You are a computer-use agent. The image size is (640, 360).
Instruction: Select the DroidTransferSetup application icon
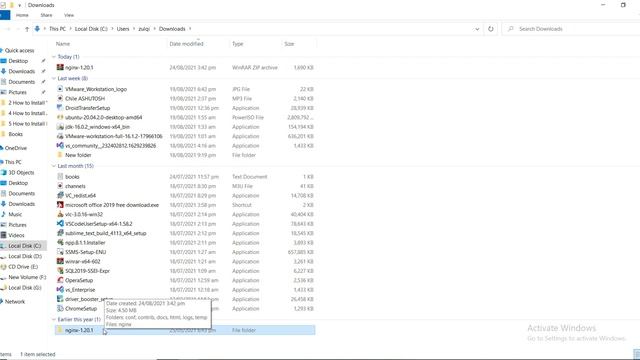60,108
